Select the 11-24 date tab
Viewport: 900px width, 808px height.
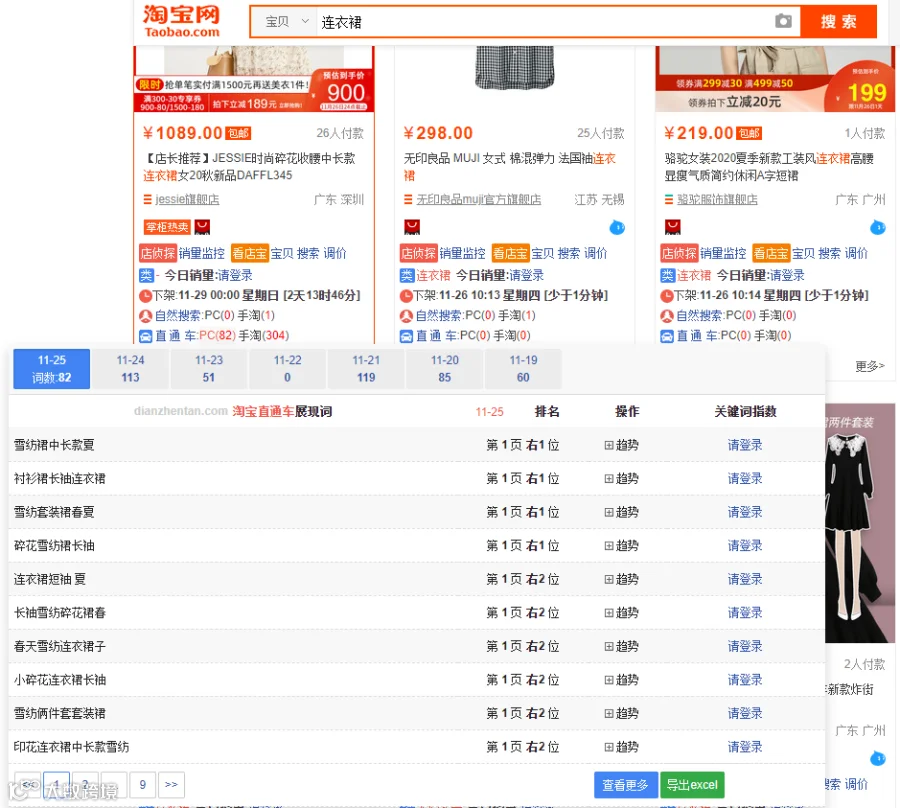click(130, 368)
